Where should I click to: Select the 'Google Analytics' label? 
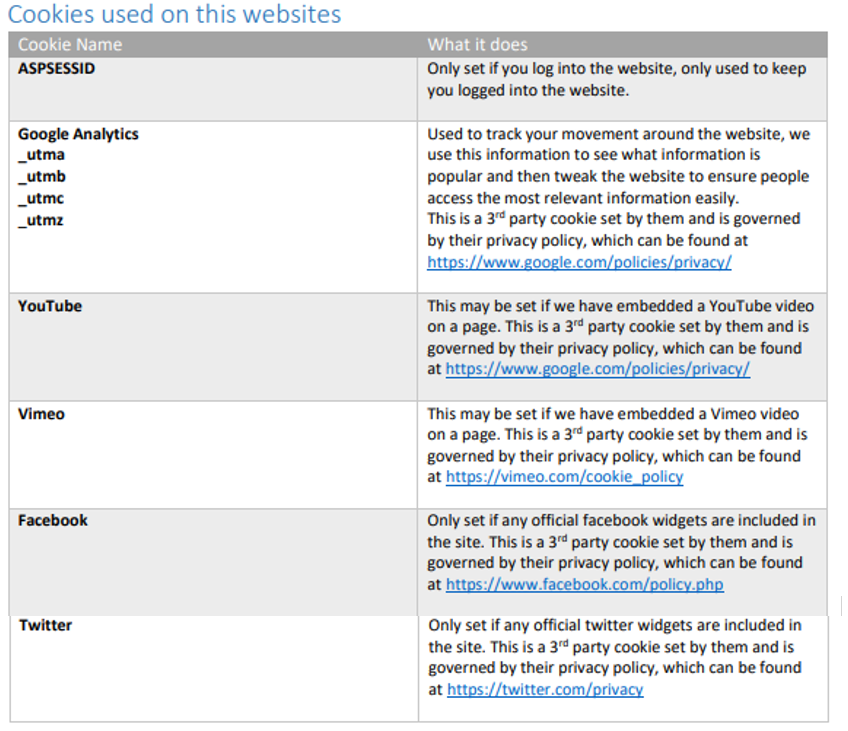tap(78, 134)
